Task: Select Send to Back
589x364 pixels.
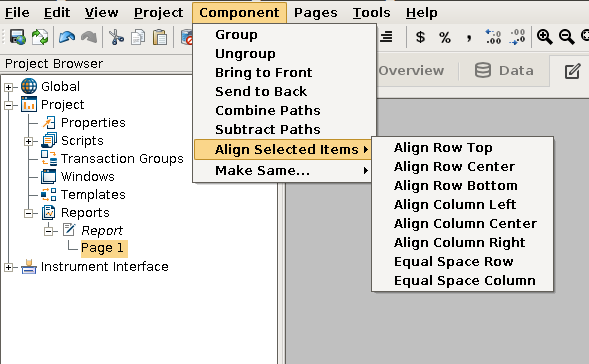Action: 284,92
